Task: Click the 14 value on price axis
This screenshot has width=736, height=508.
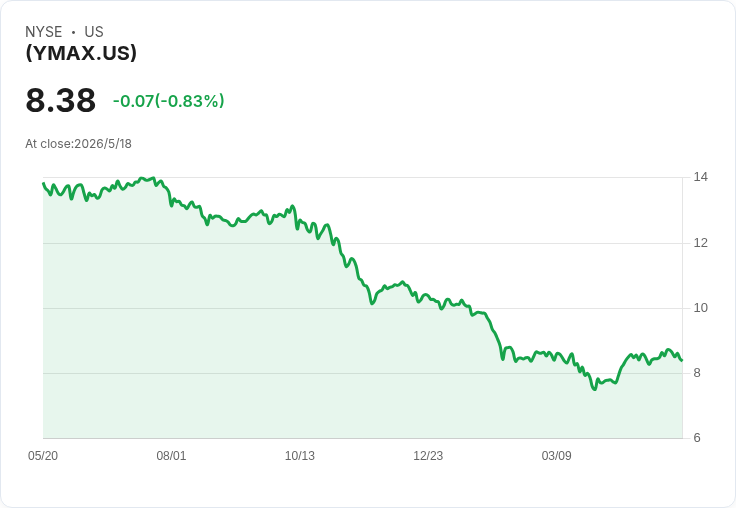Action: coord(700,177)
